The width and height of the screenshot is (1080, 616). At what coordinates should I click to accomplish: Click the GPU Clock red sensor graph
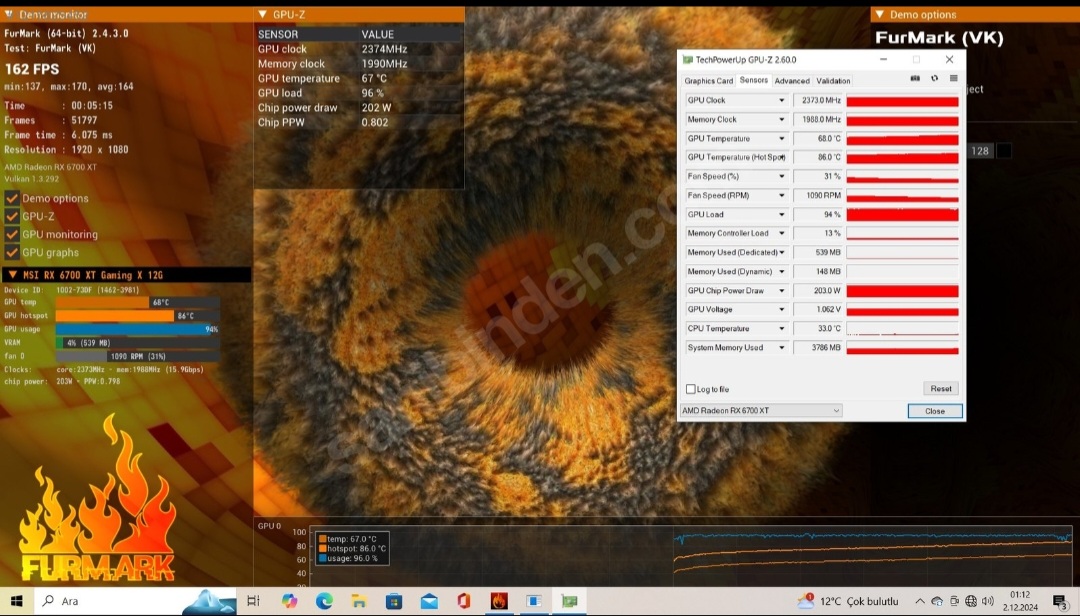[x=902, y=101]
